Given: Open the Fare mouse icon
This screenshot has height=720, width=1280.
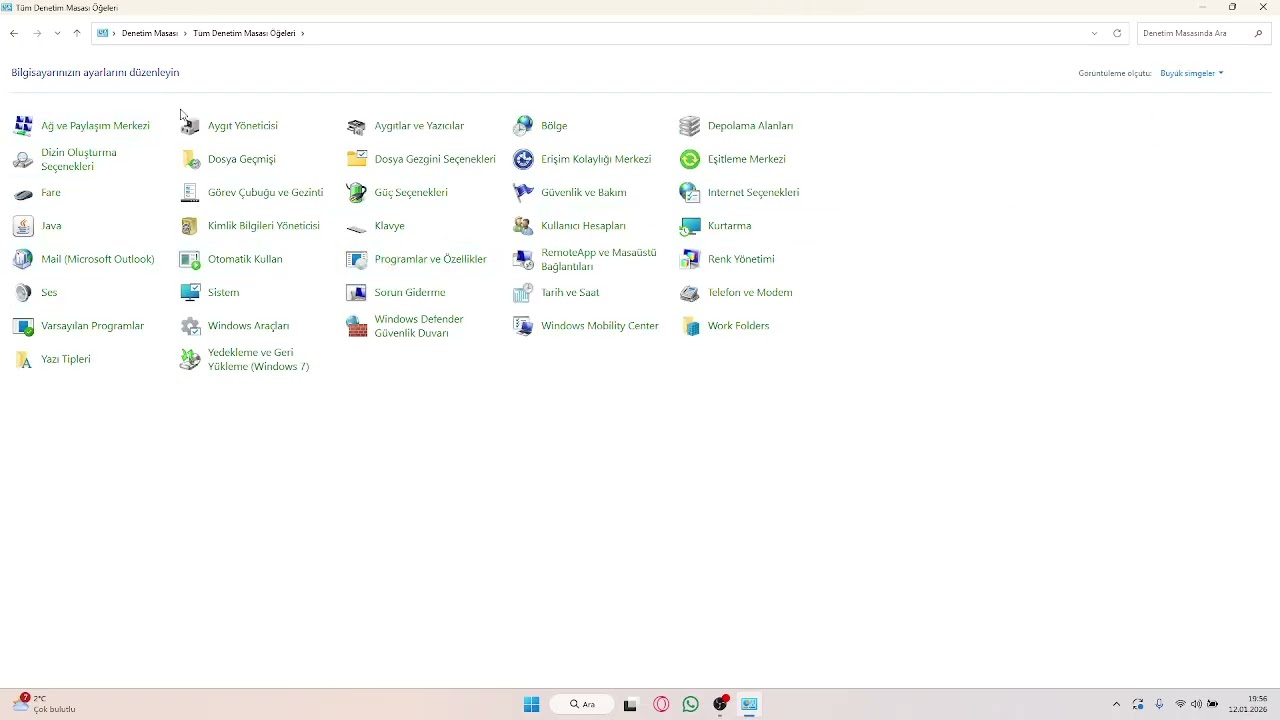Looking at the screenshot, I should click(x=23, y=193).
